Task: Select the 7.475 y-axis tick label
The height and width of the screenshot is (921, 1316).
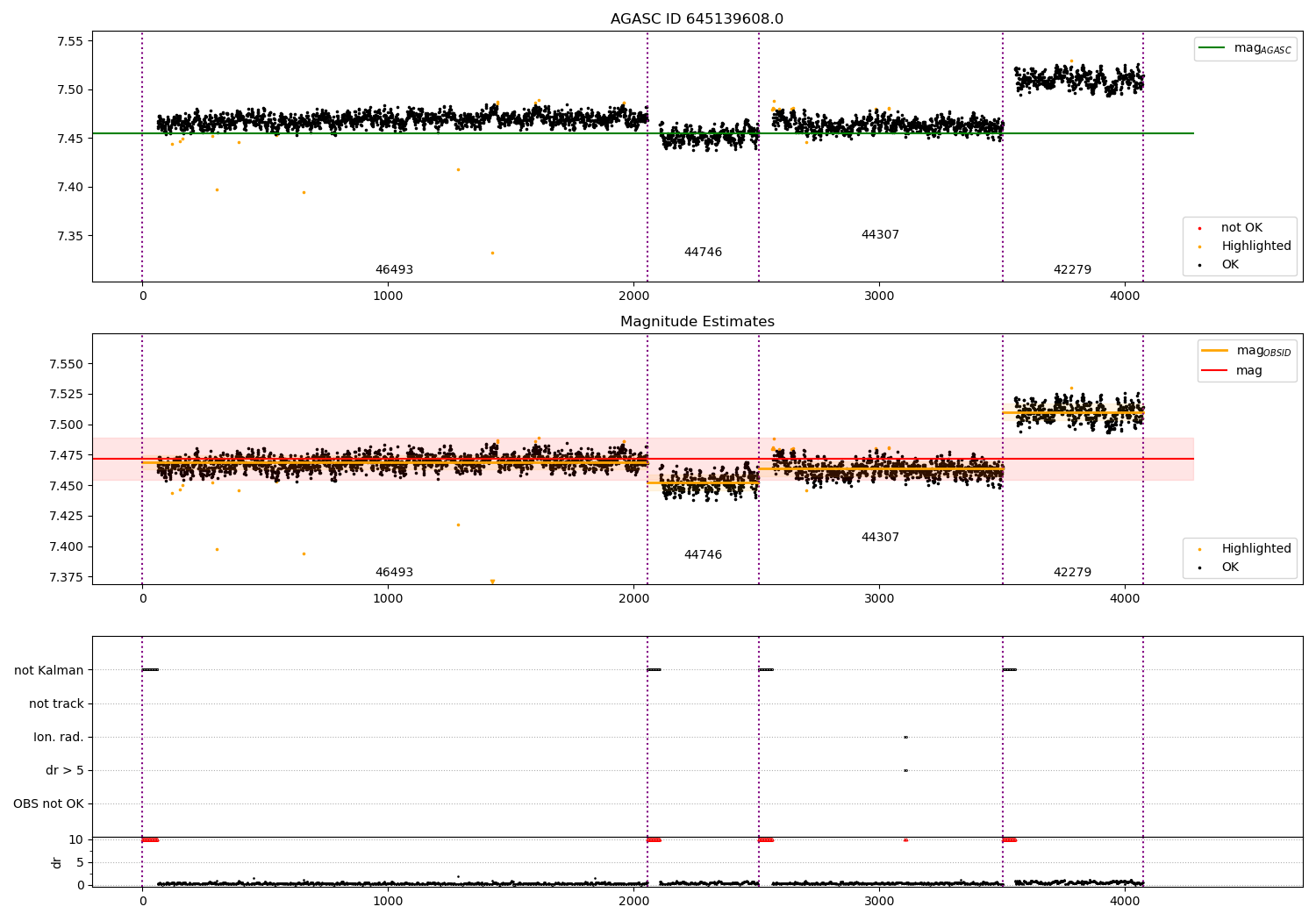Action: [67, 455]
